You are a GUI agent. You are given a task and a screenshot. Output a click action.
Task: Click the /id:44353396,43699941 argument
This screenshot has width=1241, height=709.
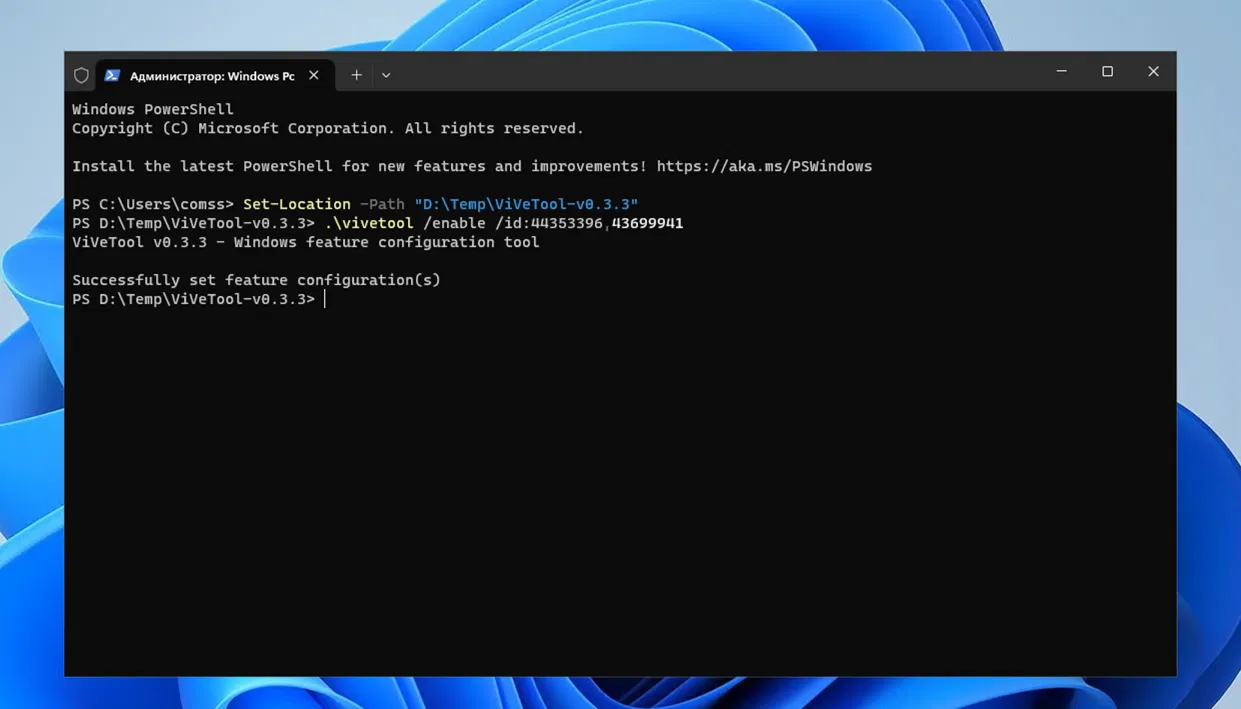589,223
